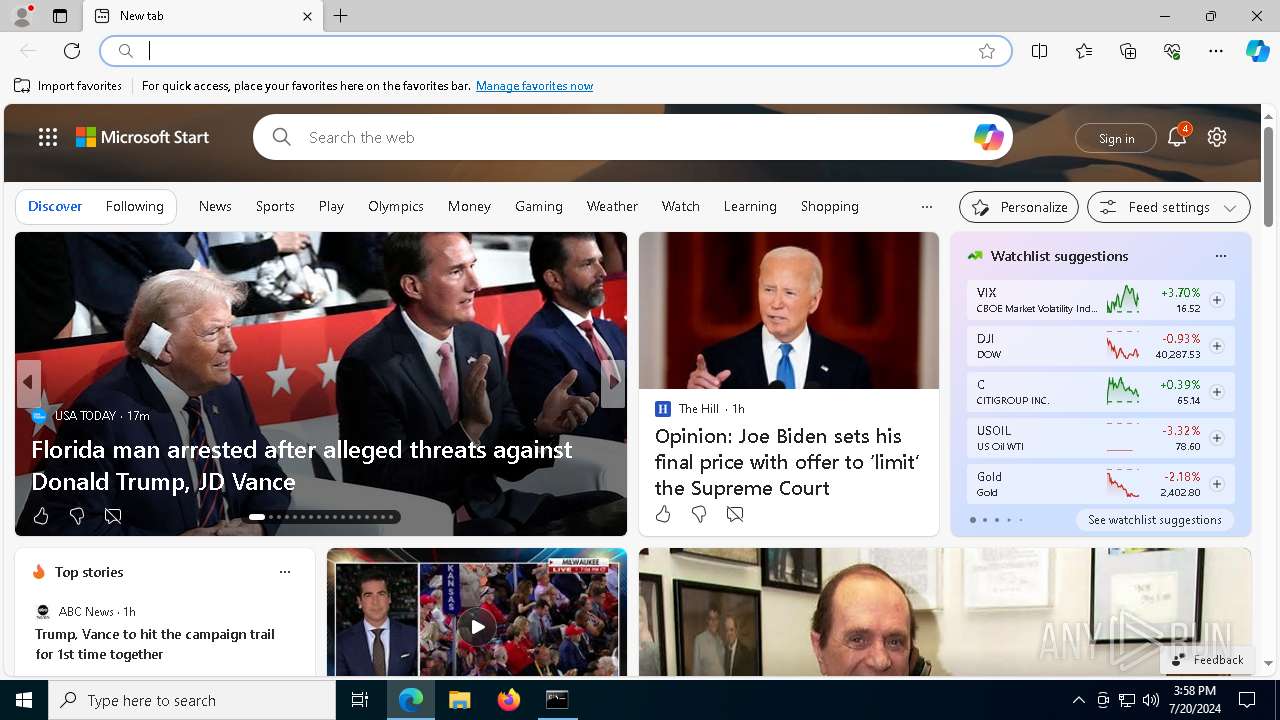Add VIX to watchlist
Screen dimensions: 1280x720
(x=1217, y=300)
